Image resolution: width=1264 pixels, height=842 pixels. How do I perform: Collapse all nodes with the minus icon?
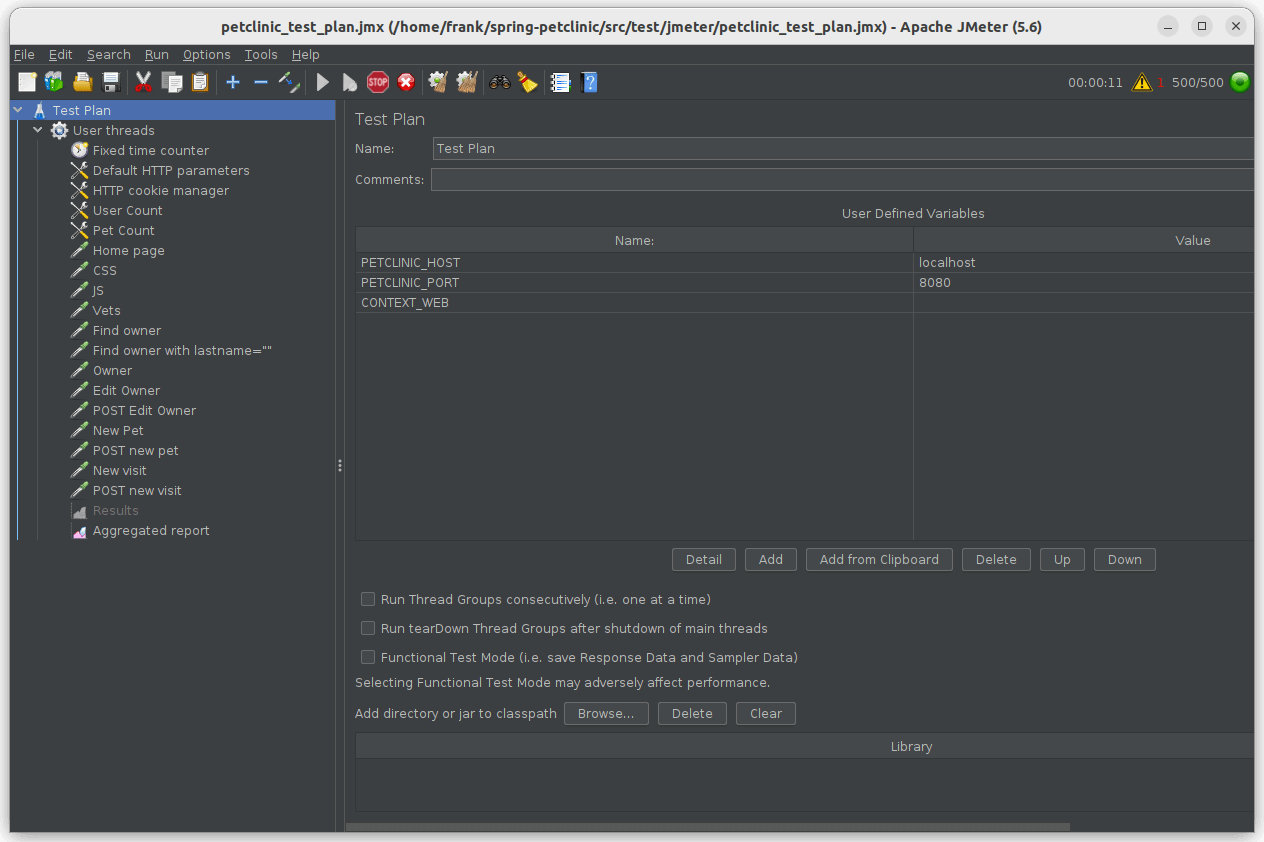261,82
